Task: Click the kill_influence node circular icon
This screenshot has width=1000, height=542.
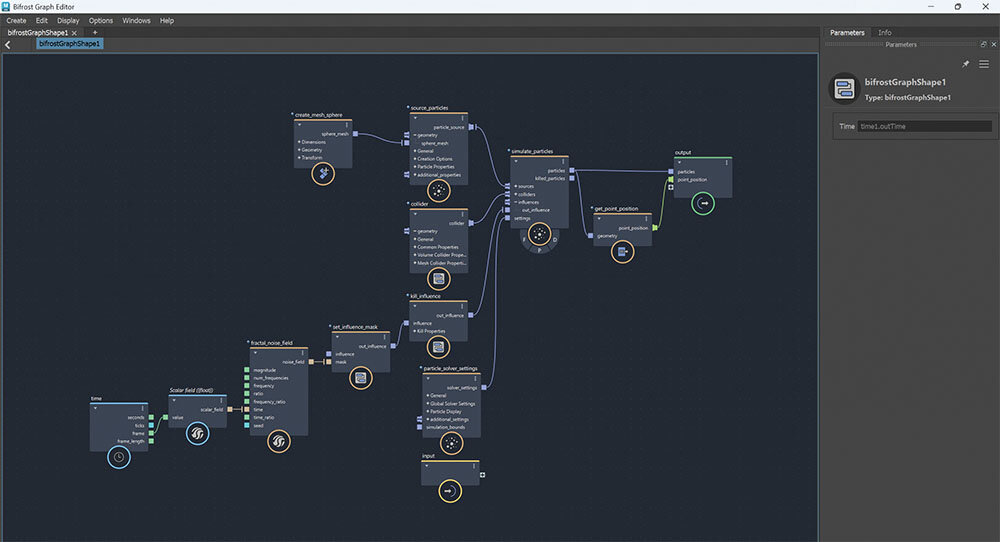Action: point(438,347)
